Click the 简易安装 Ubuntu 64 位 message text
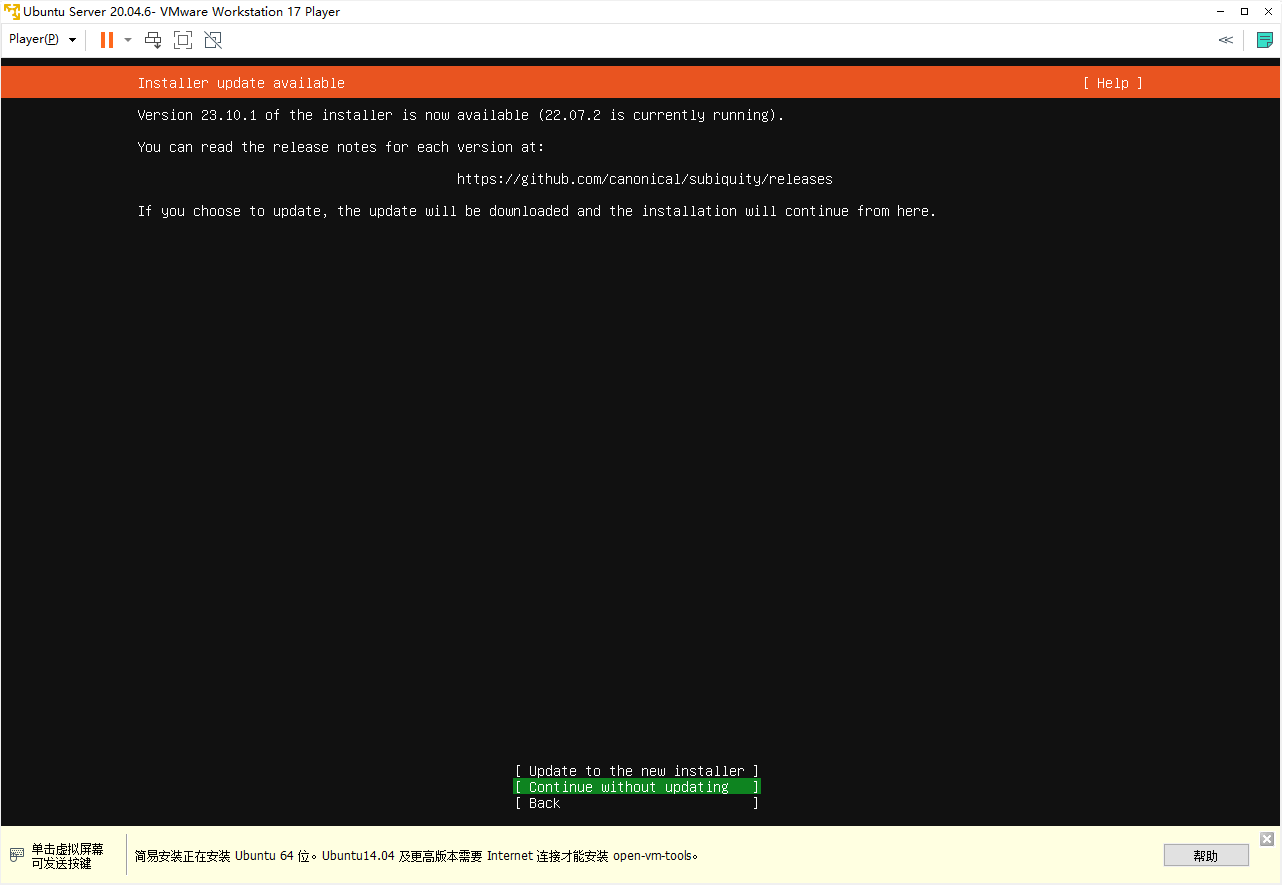Screen dimensions: 1282x885 click(x=416, y=856)
